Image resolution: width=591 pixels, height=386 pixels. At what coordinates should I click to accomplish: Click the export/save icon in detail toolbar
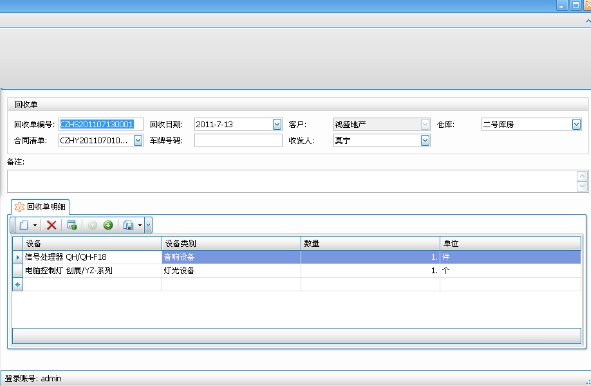pyautogui.click(x=128, y=225)
